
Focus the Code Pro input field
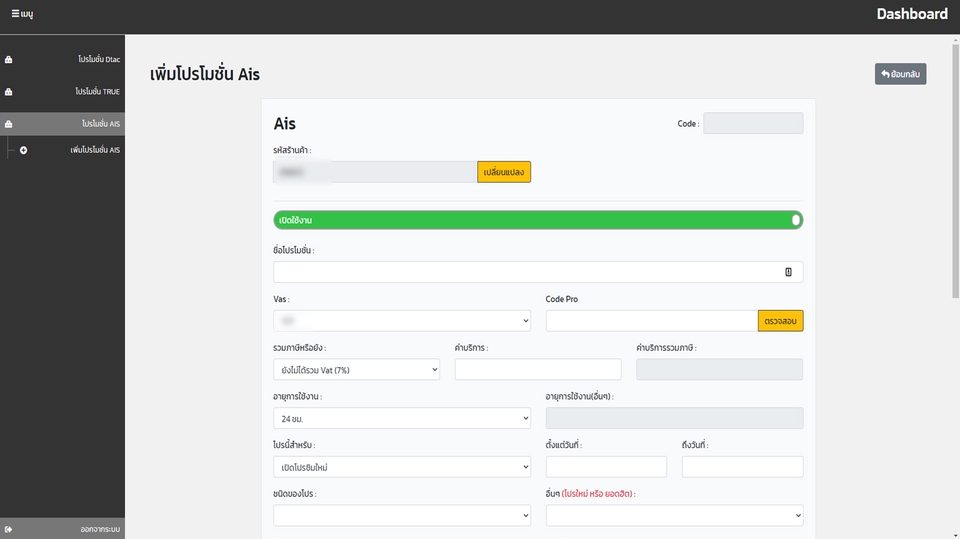tap(651, 321)
